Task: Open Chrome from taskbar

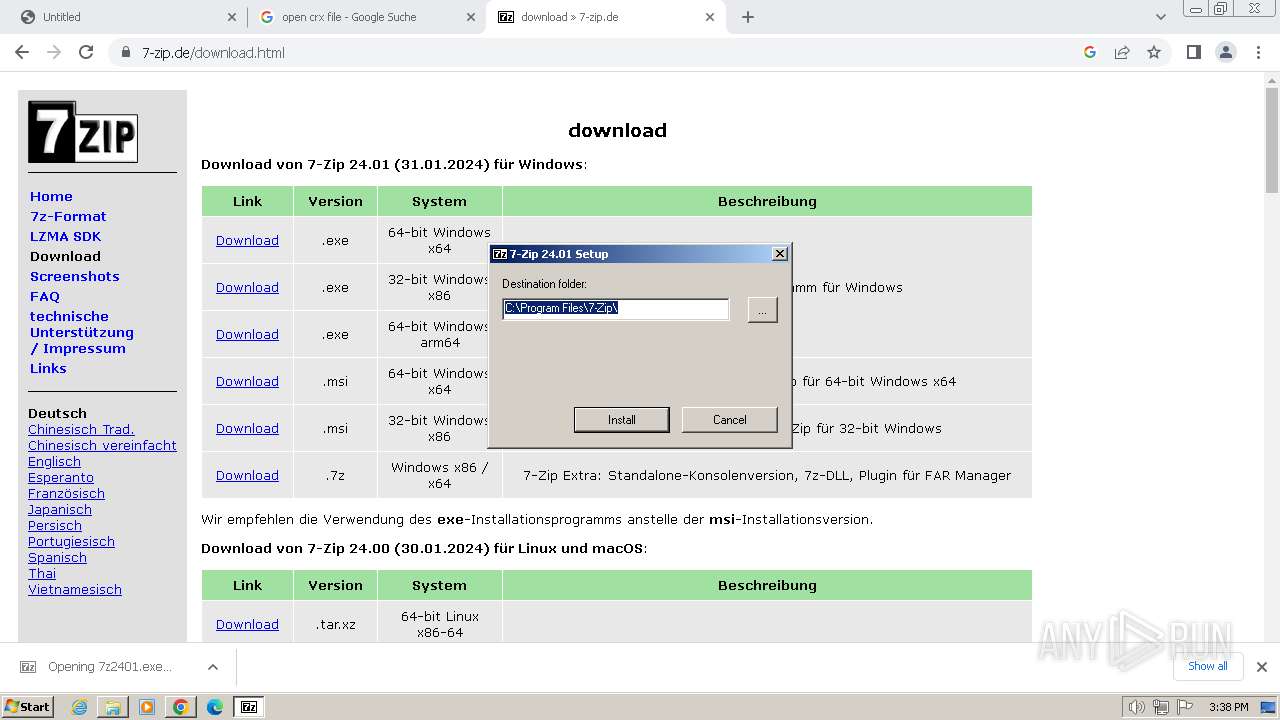Action: pos(181,707)
